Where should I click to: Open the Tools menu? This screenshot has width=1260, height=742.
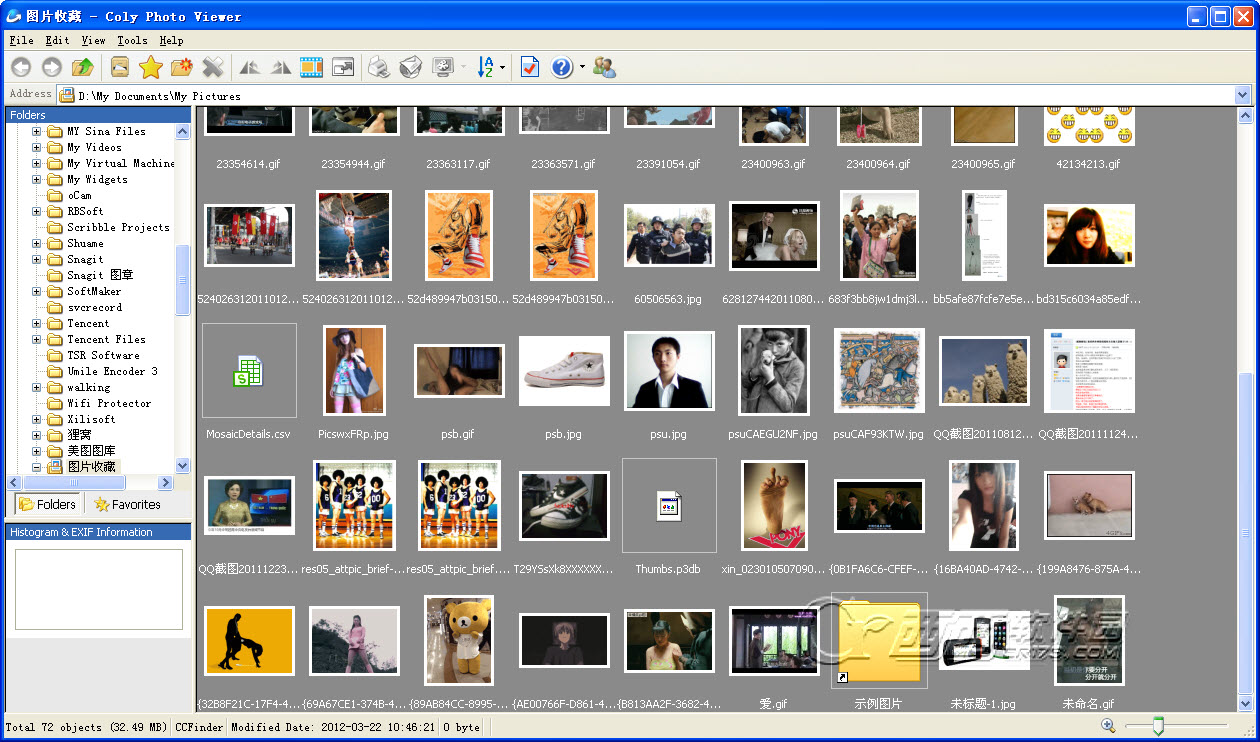(x=132, y=41)
